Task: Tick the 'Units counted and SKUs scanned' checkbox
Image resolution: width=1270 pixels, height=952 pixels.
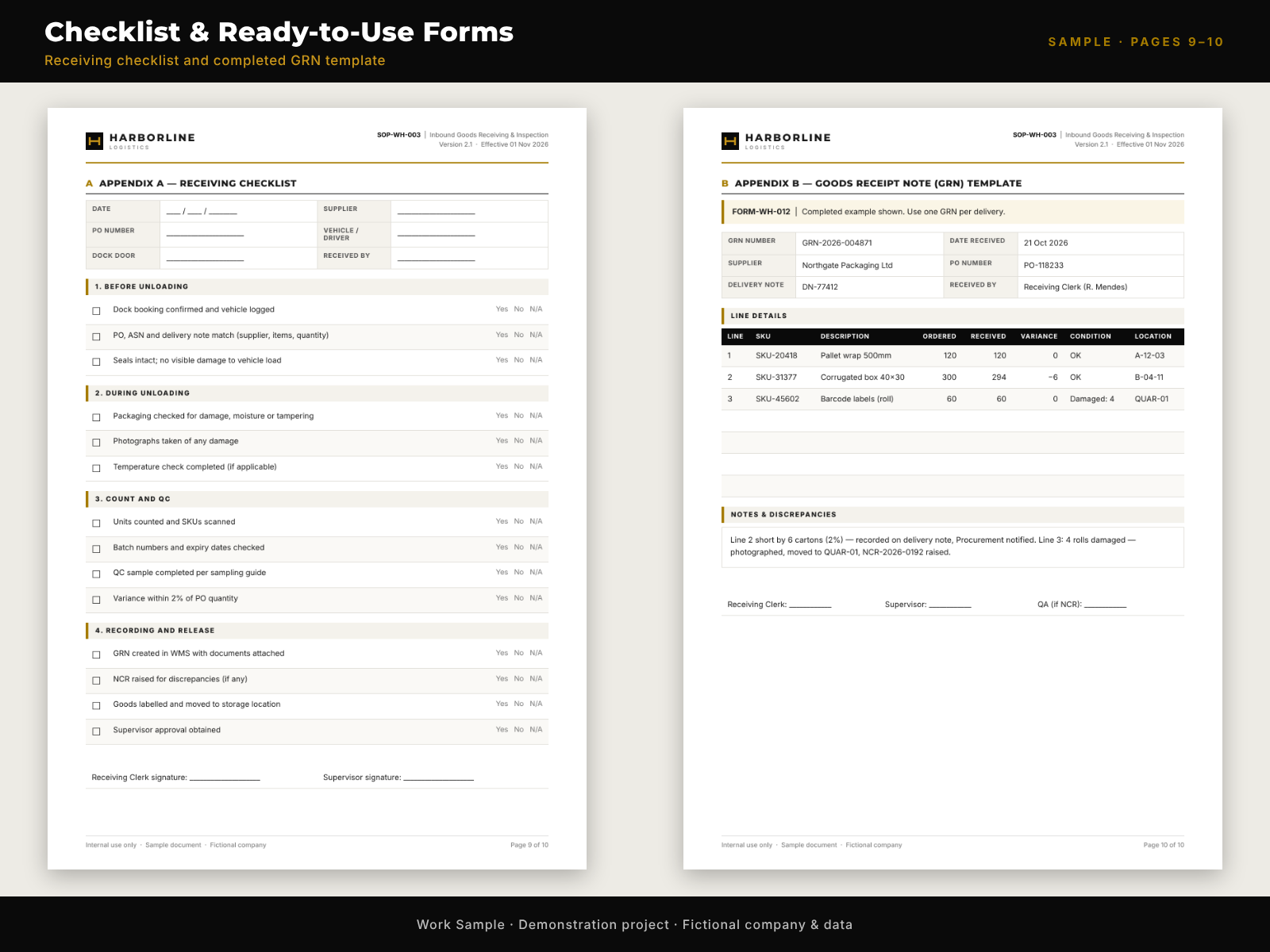Action: pos(96,523)
